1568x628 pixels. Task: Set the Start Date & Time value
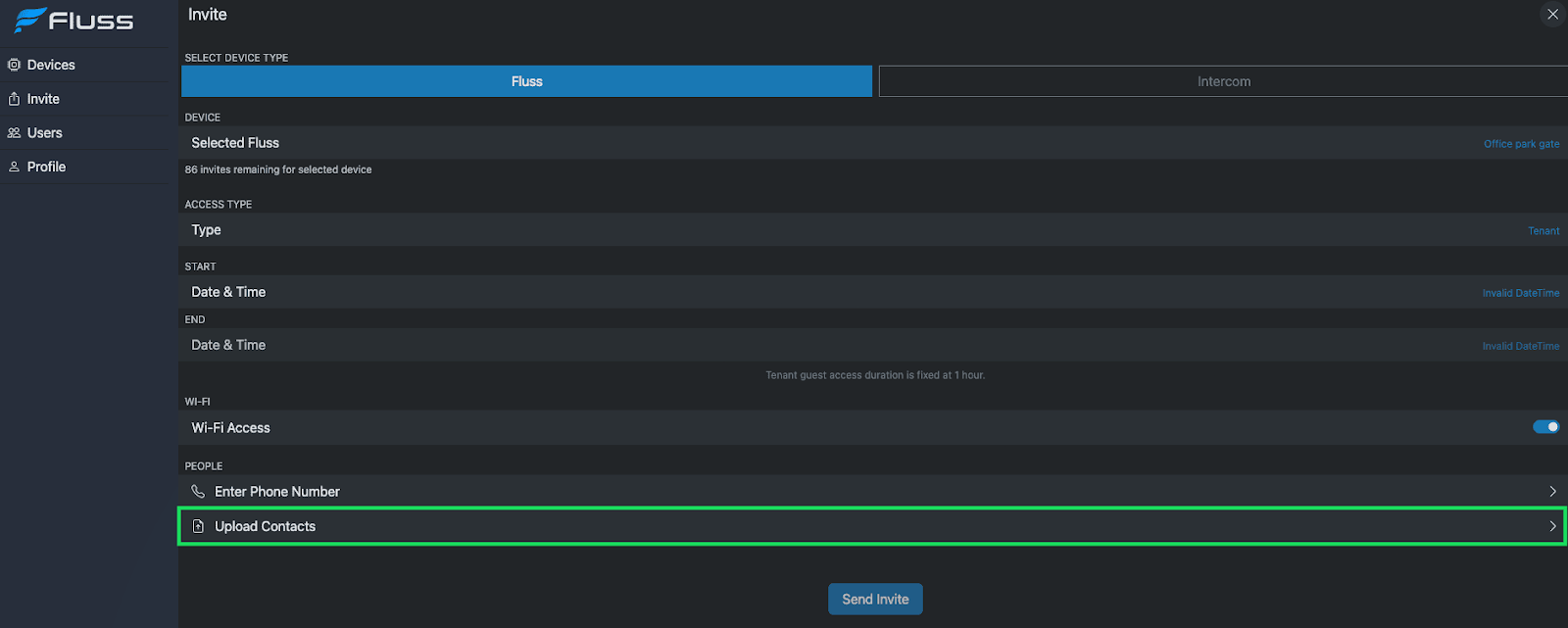pos(1520,293)
